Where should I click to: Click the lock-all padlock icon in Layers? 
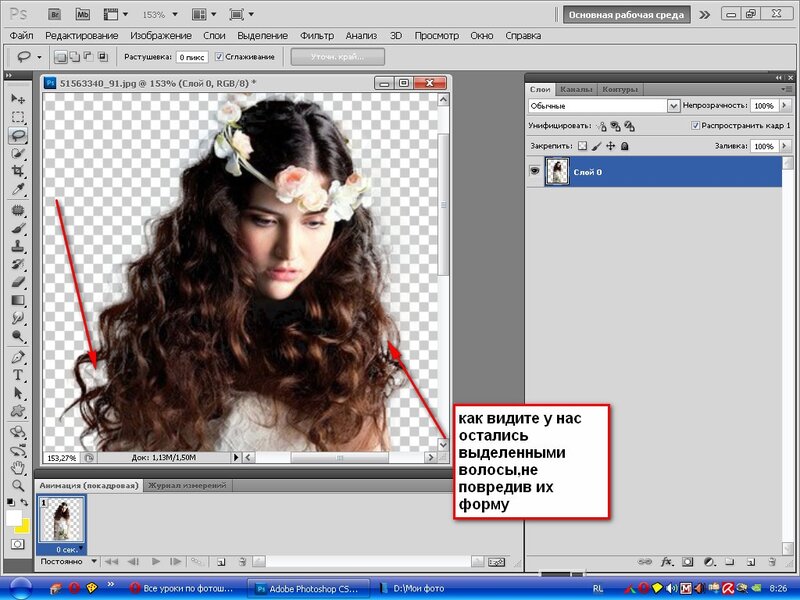tap(625, 146)
